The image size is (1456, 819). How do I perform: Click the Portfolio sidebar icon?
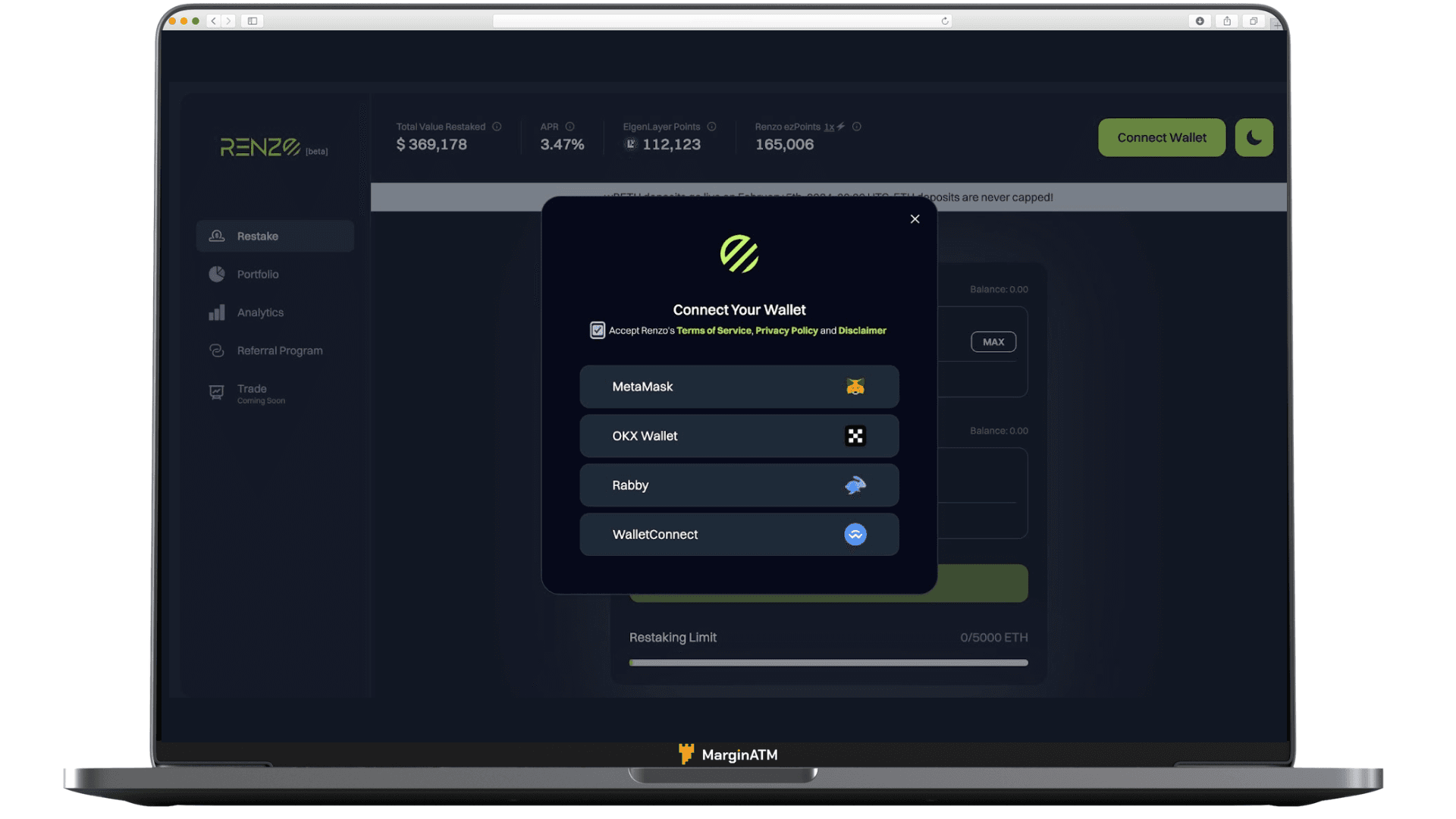[x=216, y=273]
